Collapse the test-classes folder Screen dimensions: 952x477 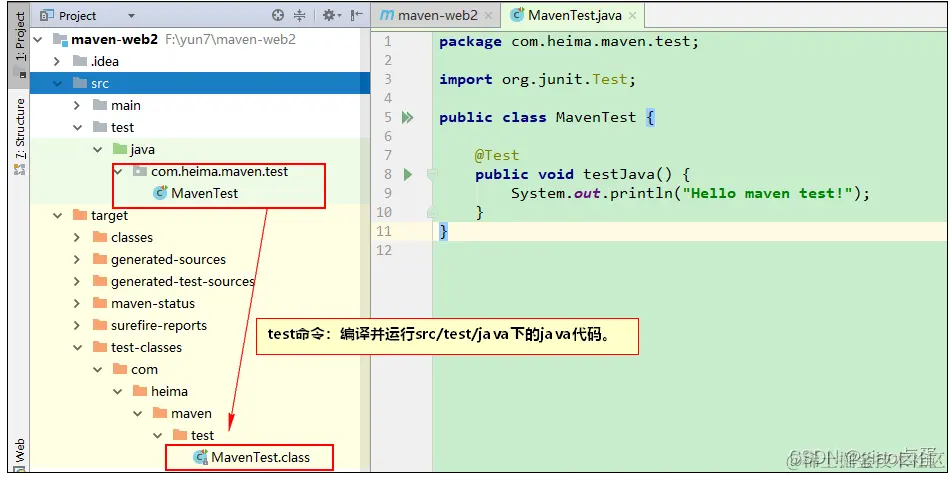[x=77, y=348]
